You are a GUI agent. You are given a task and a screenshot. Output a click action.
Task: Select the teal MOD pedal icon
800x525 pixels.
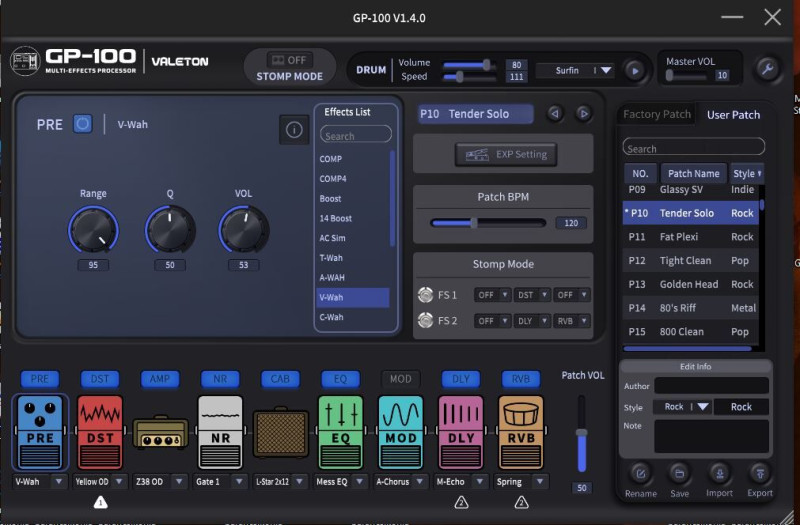[401, 432]
